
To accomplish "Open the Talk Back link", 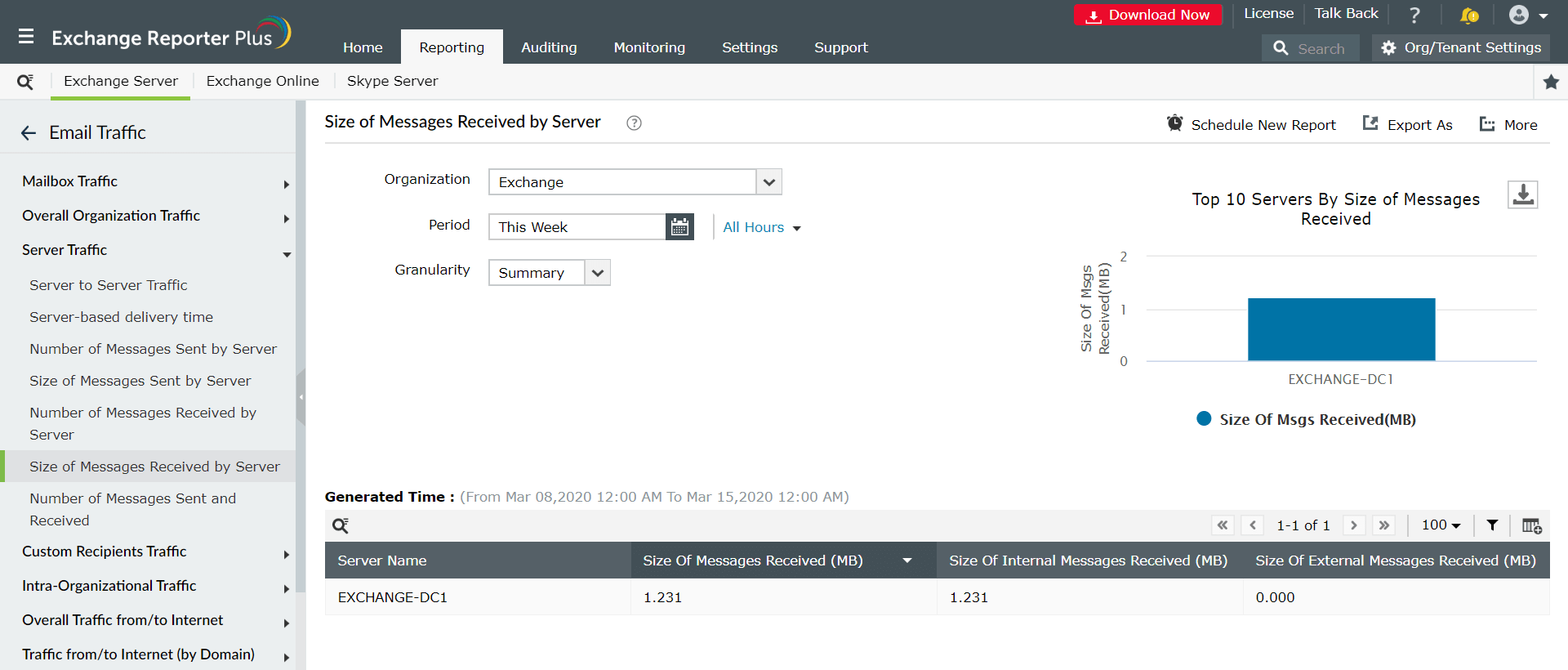I will [x=1346, y=14].
